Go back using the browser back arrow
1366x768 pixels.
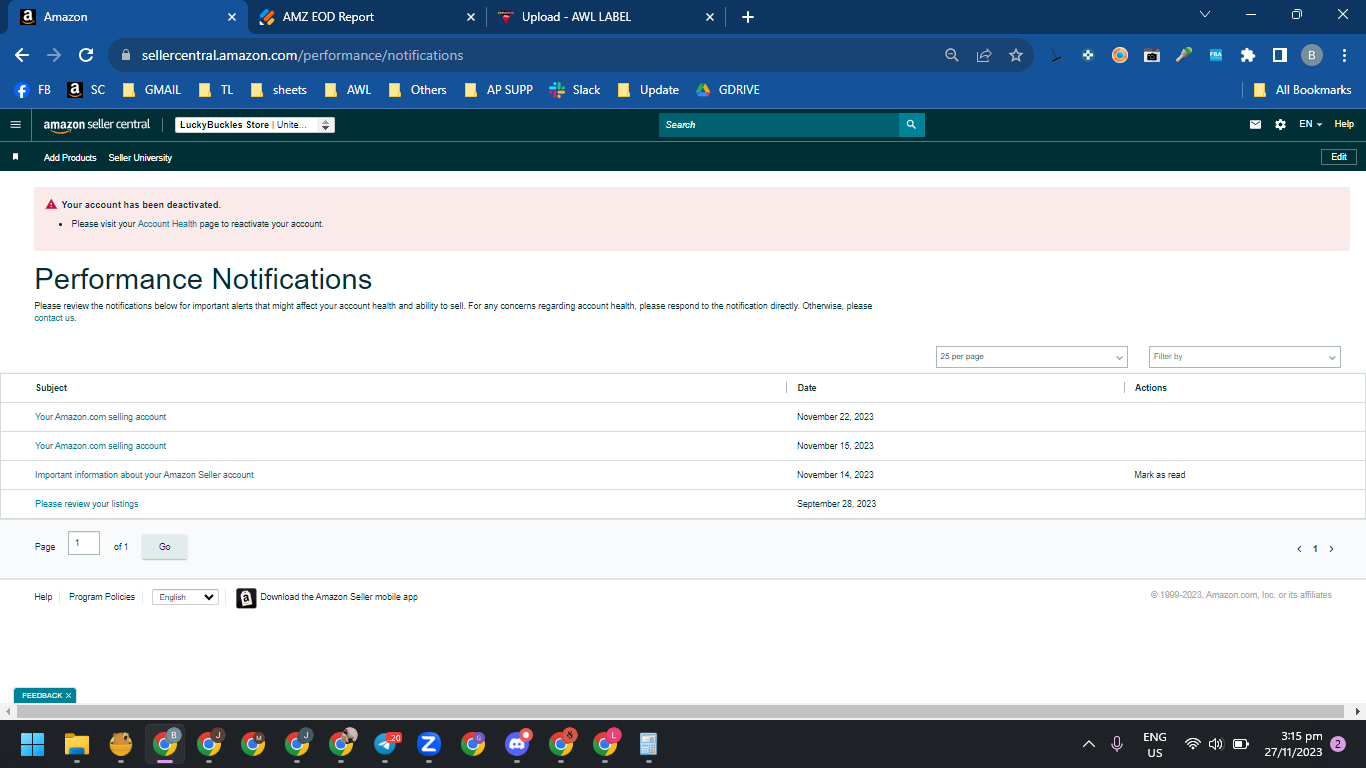pyautogui.click(x=22, y=56)
